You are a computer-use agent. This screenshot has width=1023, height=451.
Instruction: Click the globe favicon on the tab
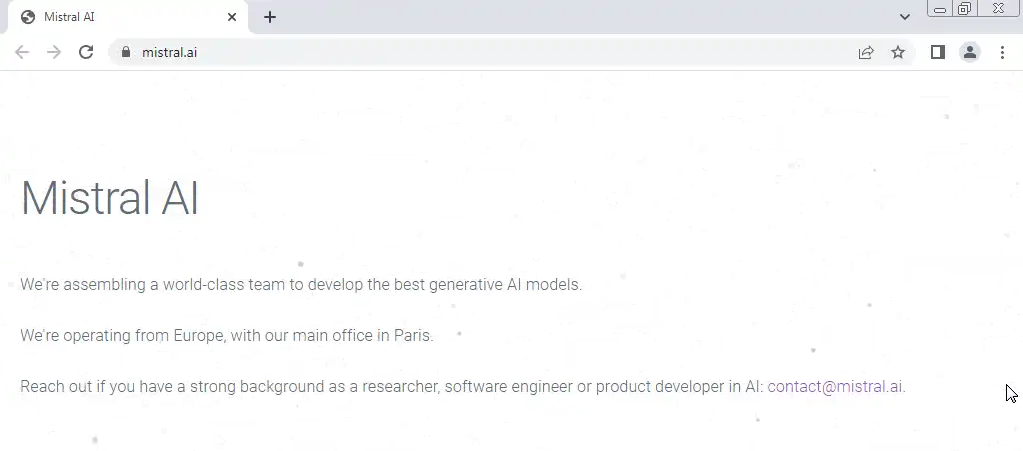click(28, 17)
